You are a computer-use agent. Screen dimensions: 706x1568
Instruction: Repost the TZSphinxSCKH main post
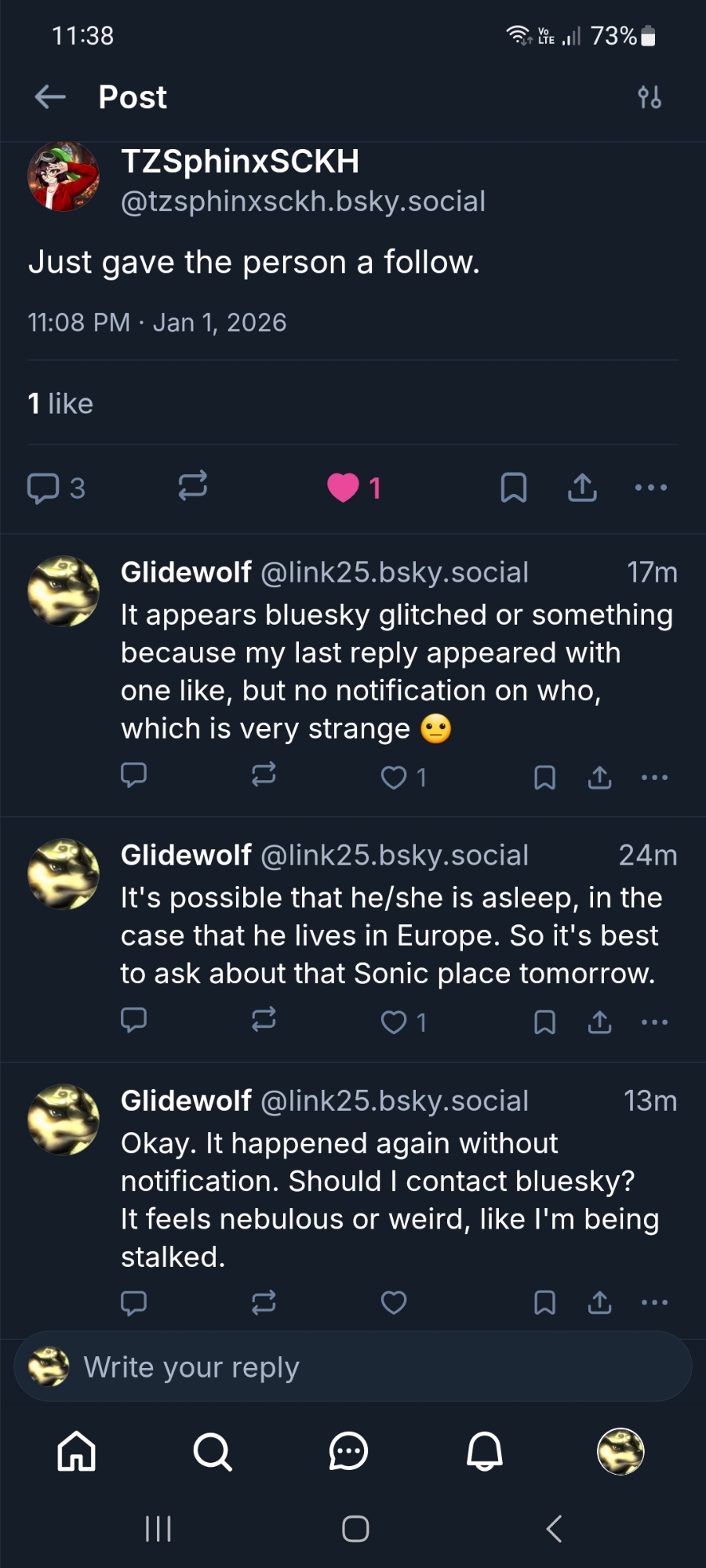pos(192,486)
